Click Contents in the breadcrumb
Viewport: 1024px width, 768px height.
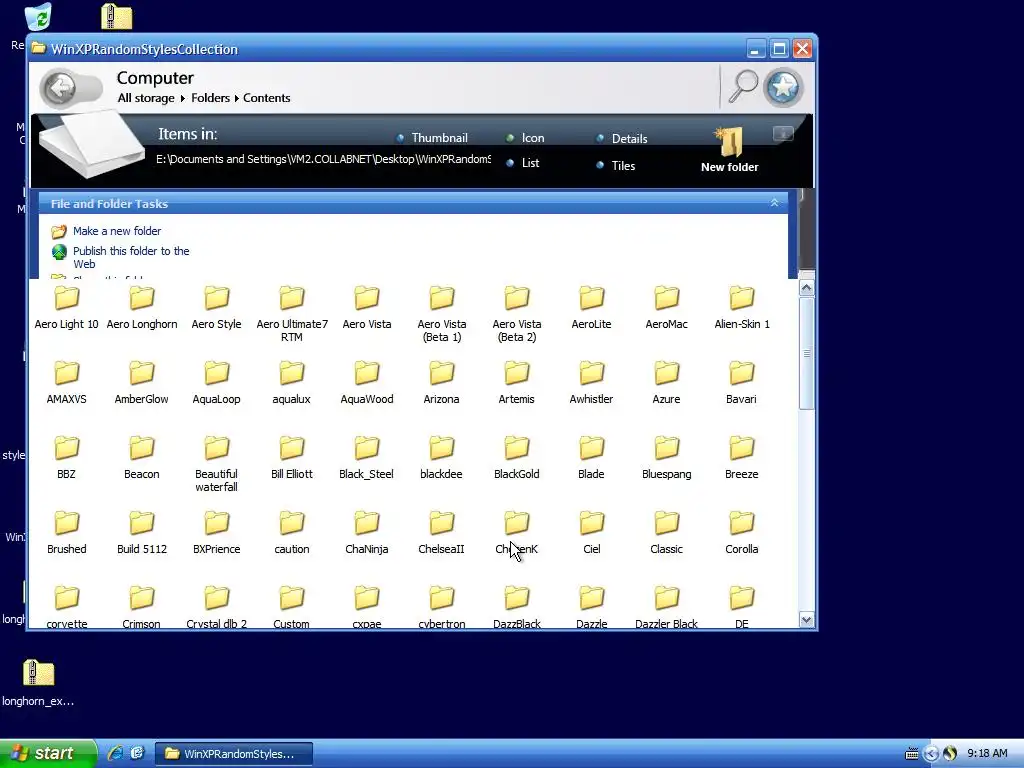266,98
